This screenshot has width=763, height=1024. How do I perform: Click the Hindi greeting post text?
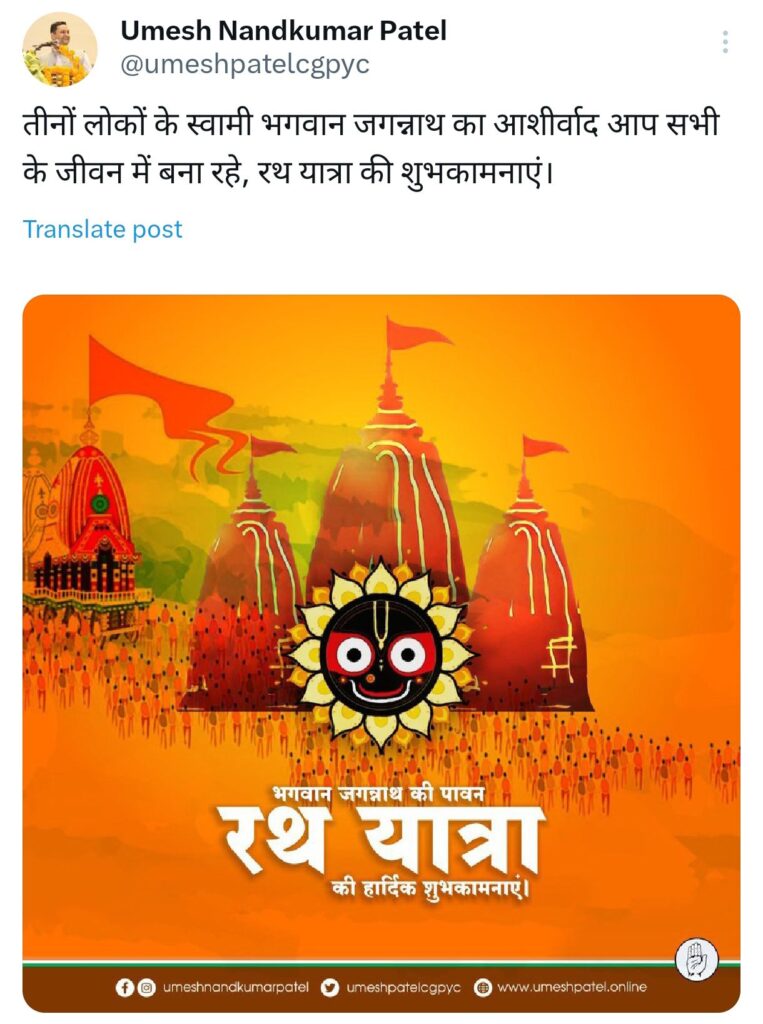pos(370,149)
